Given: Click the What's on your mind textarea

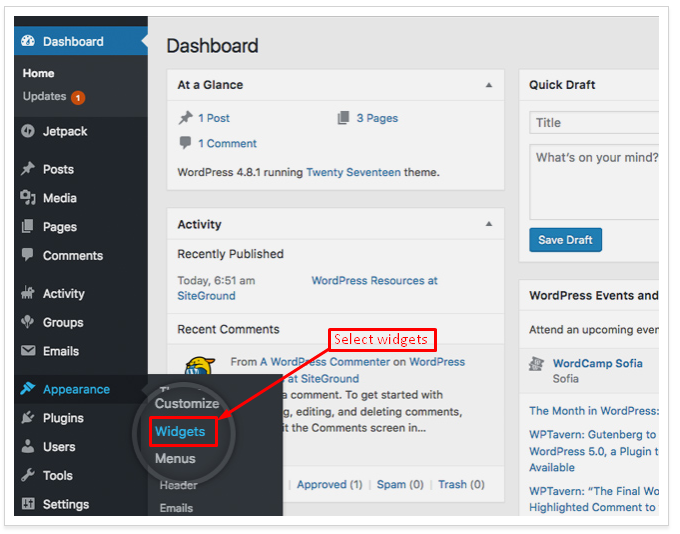Looking at the screenshot, I should click(x=594, y=182).
